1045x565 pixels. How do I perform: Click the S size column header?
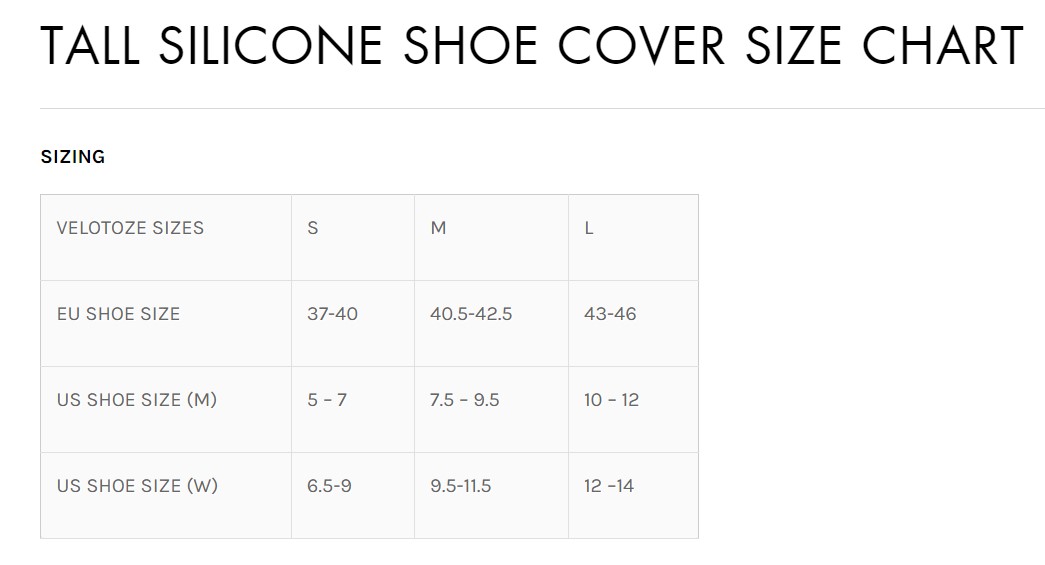pyautogui.click(x=313, y=228)
